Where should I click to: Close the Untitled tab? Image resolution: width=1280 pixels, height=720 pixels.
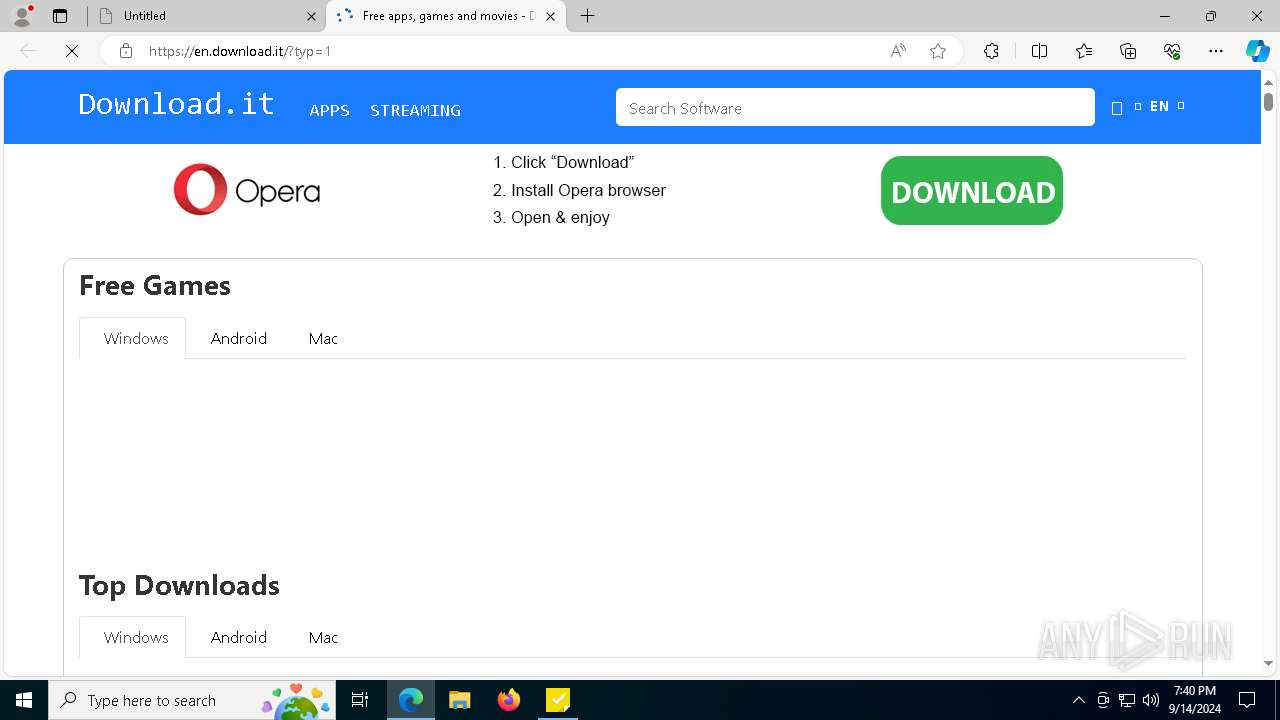tap(311, 16)
